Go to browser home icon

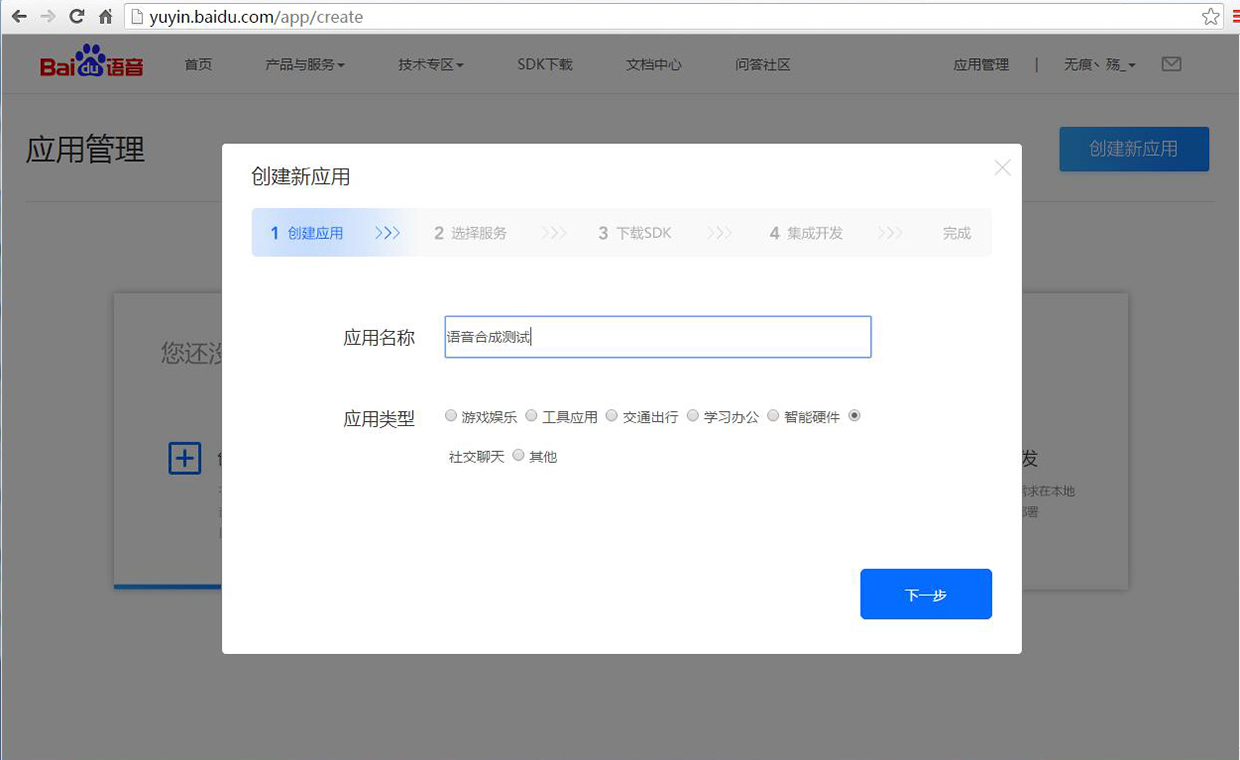tap(105, 16)
